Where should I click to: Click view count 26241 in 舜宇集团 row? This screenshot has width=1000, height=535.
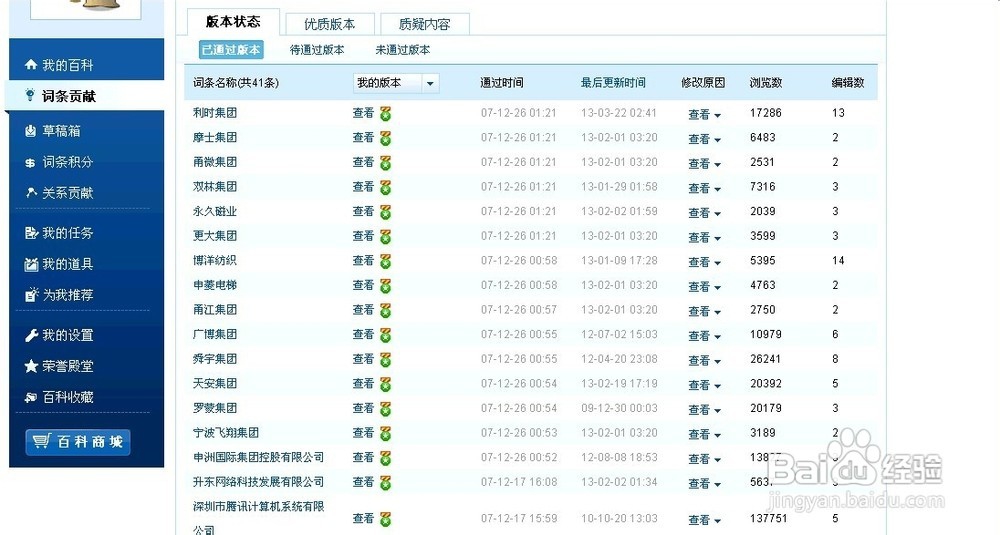(x=765, y=359)
